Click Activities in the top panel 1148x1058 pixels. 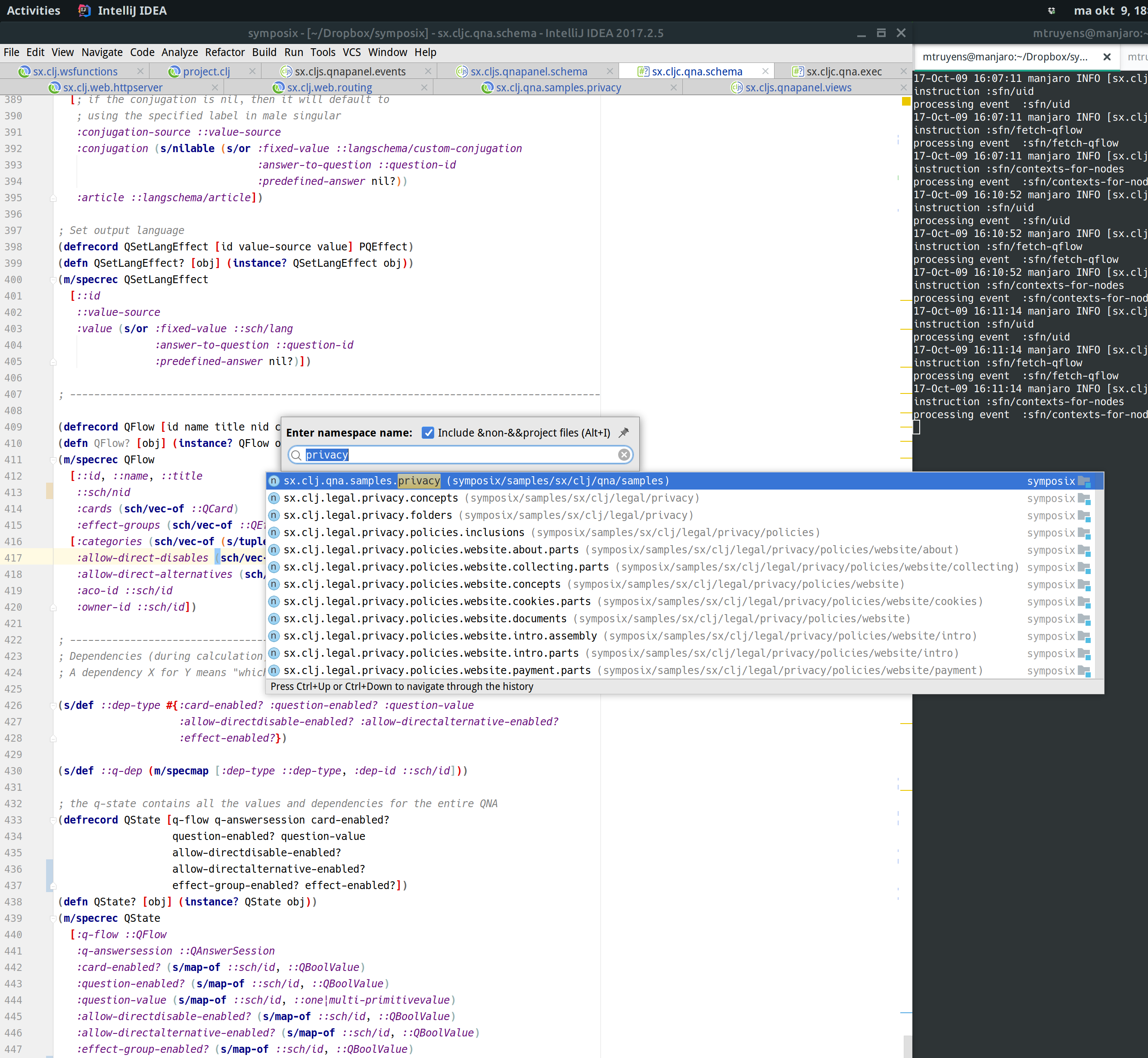tap(33, 10)
